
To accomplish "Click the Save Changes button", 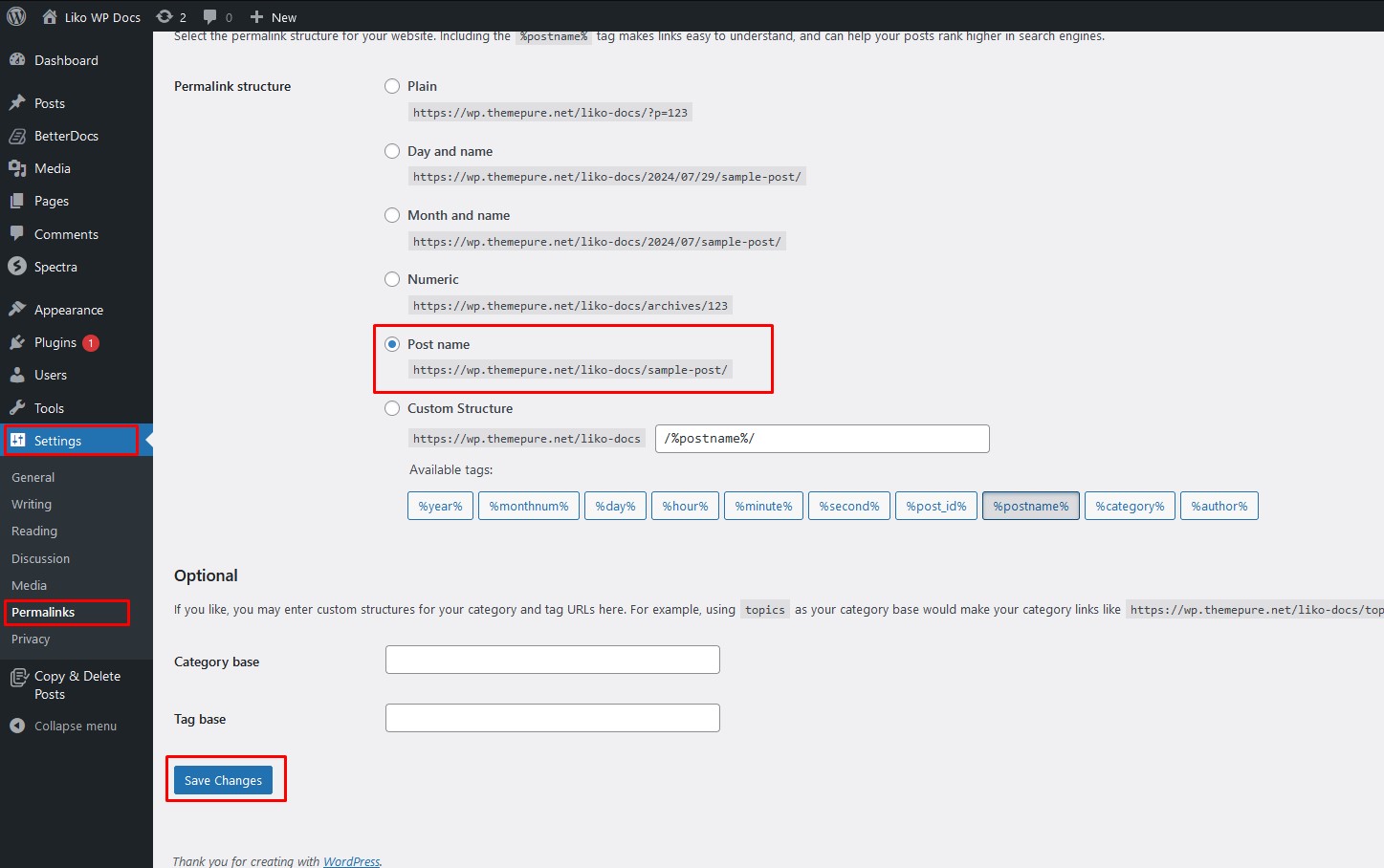I will pos(223,780).
